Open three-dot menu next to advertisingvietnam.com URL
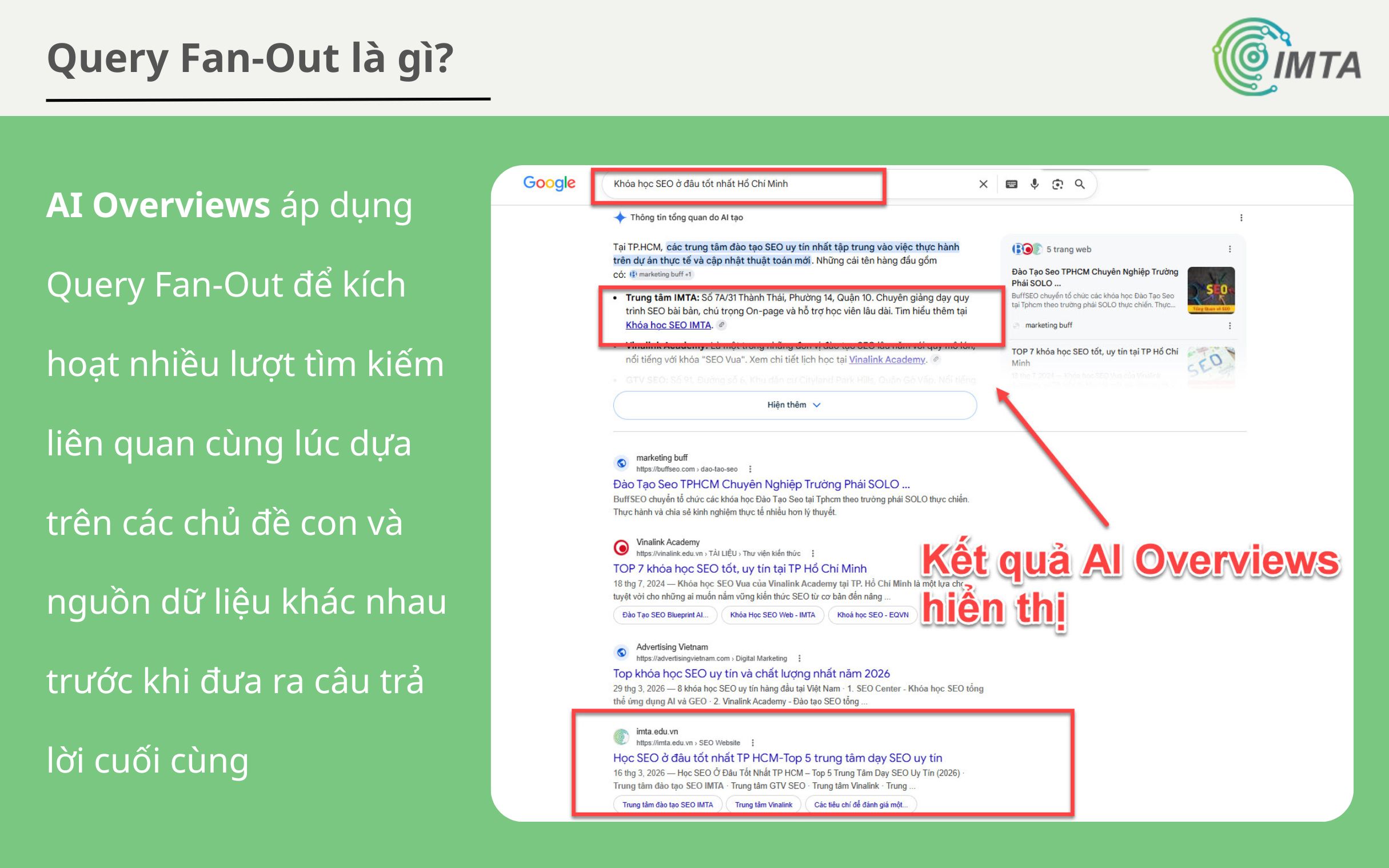This screenshot has width=1389, height=868. click(799, 658)
